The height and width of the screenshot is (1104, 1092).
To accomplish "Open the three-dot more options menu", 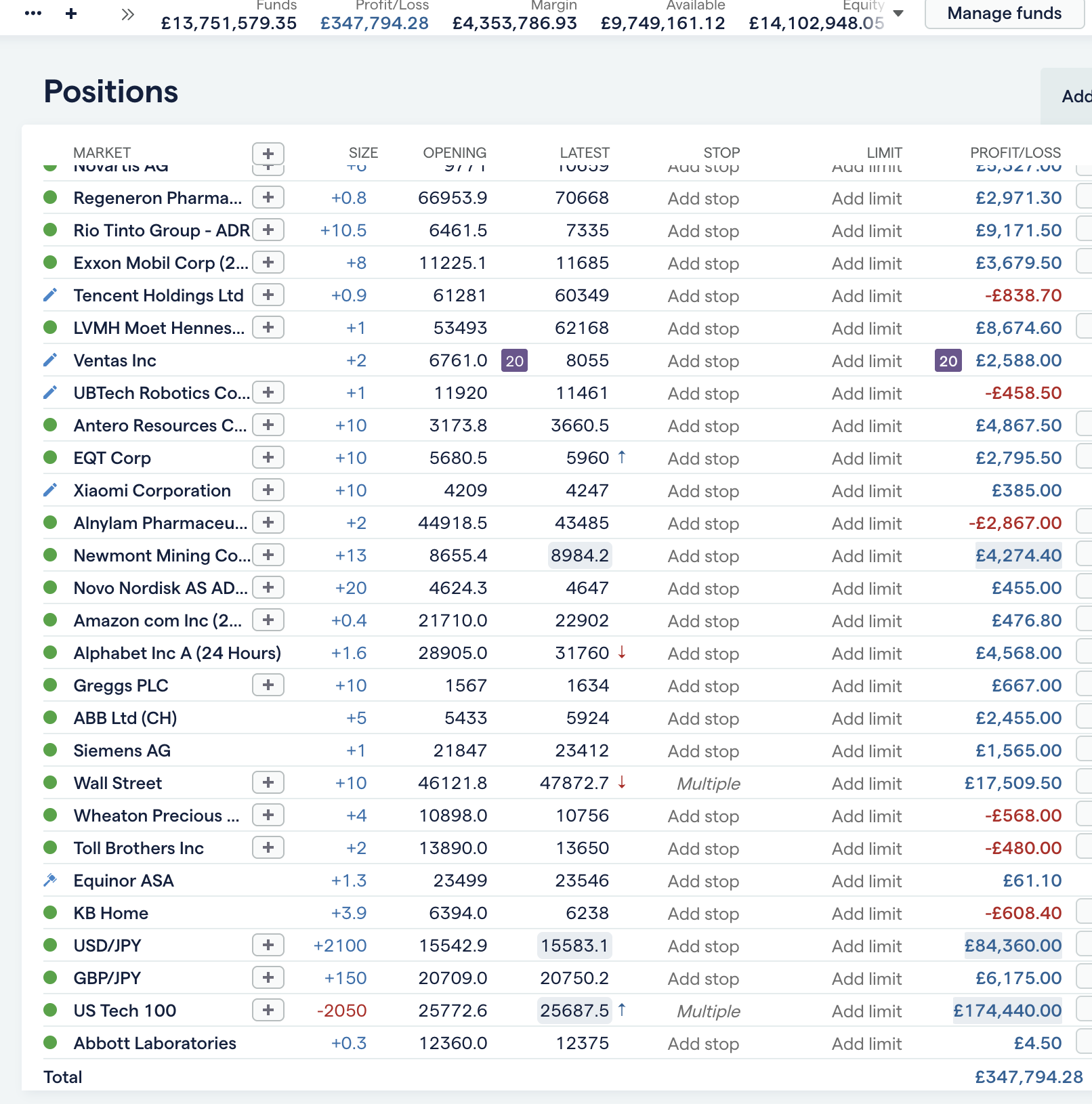I will point(33,14).
